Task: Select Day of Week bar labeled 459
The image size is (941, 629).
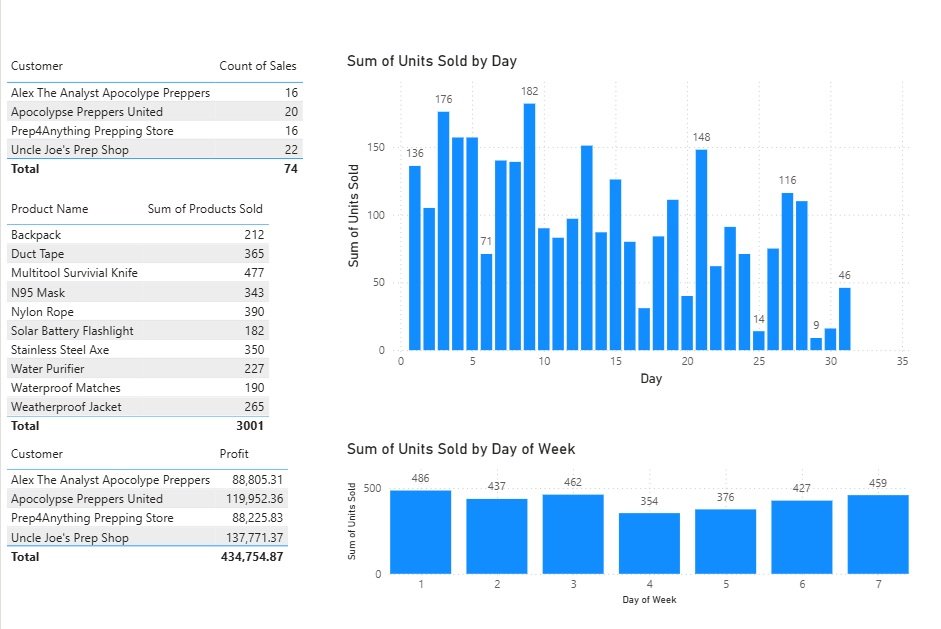Action: click(878, 534)
